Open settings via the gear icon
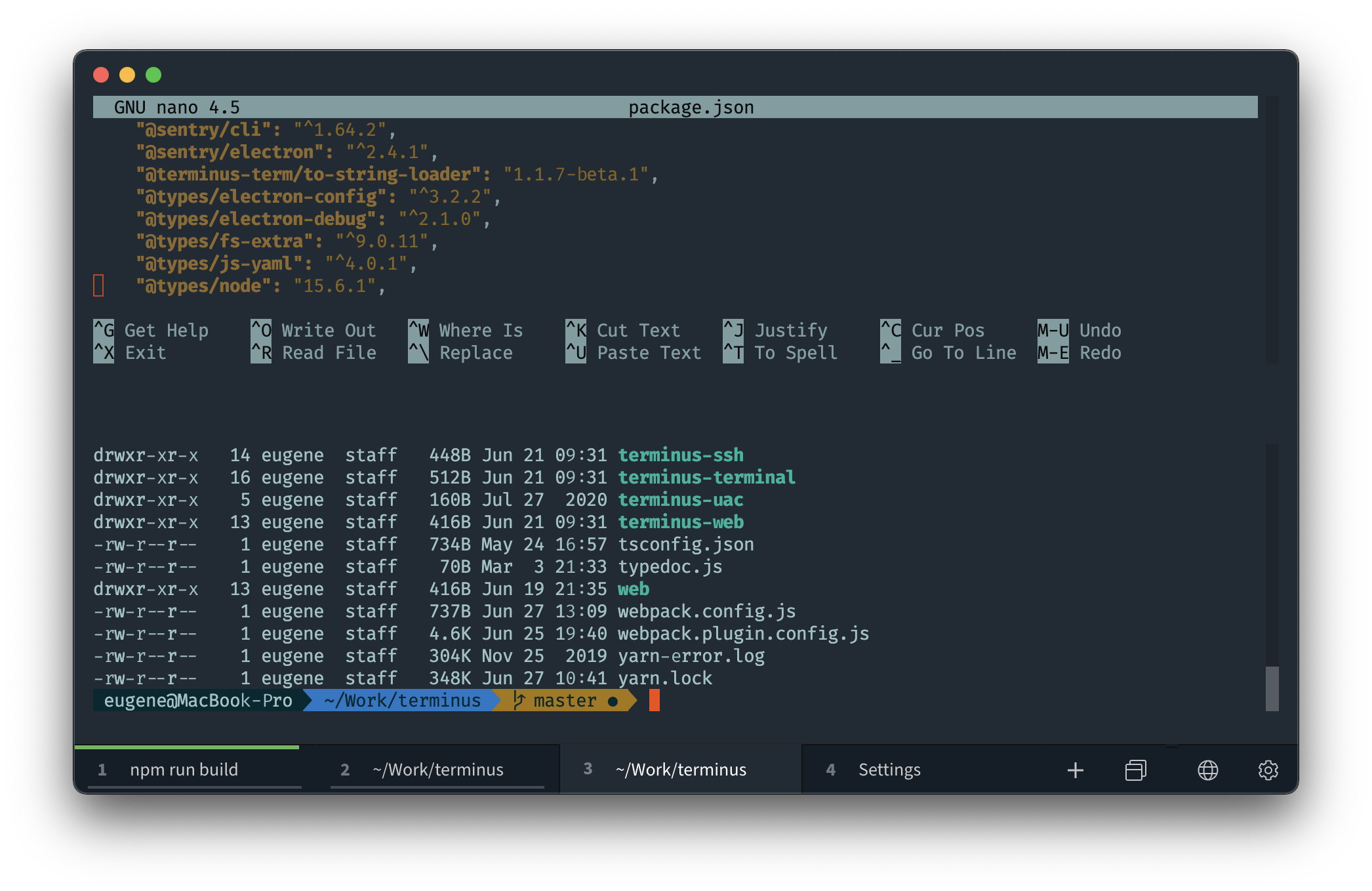Image resolution: width=1372 pixels, height=891 pixels. 1268,770
